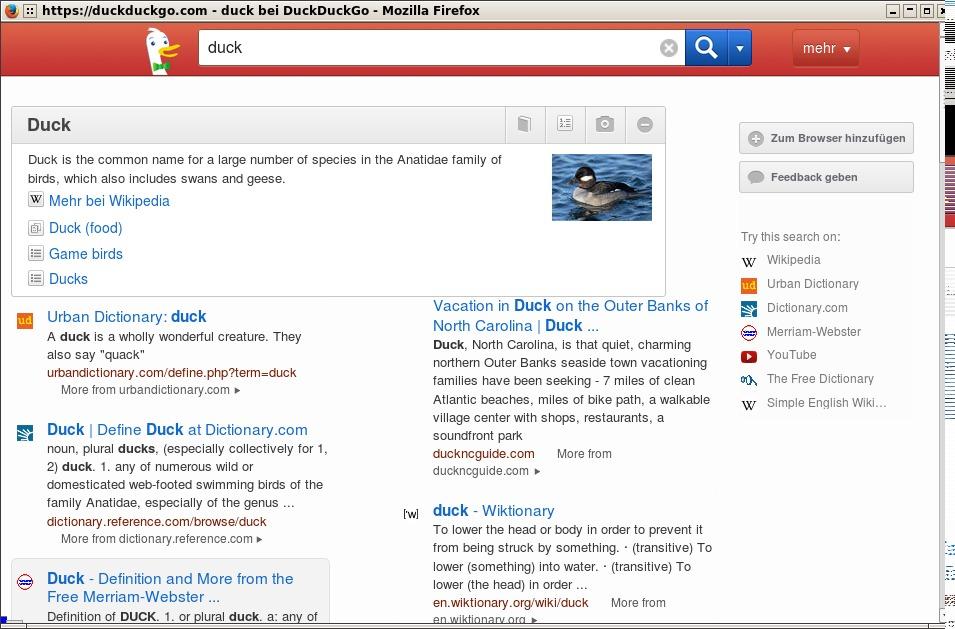955x629 pixels.
Task: Click The Free Dictionary sidebar icon
Action: pos(748,379)
